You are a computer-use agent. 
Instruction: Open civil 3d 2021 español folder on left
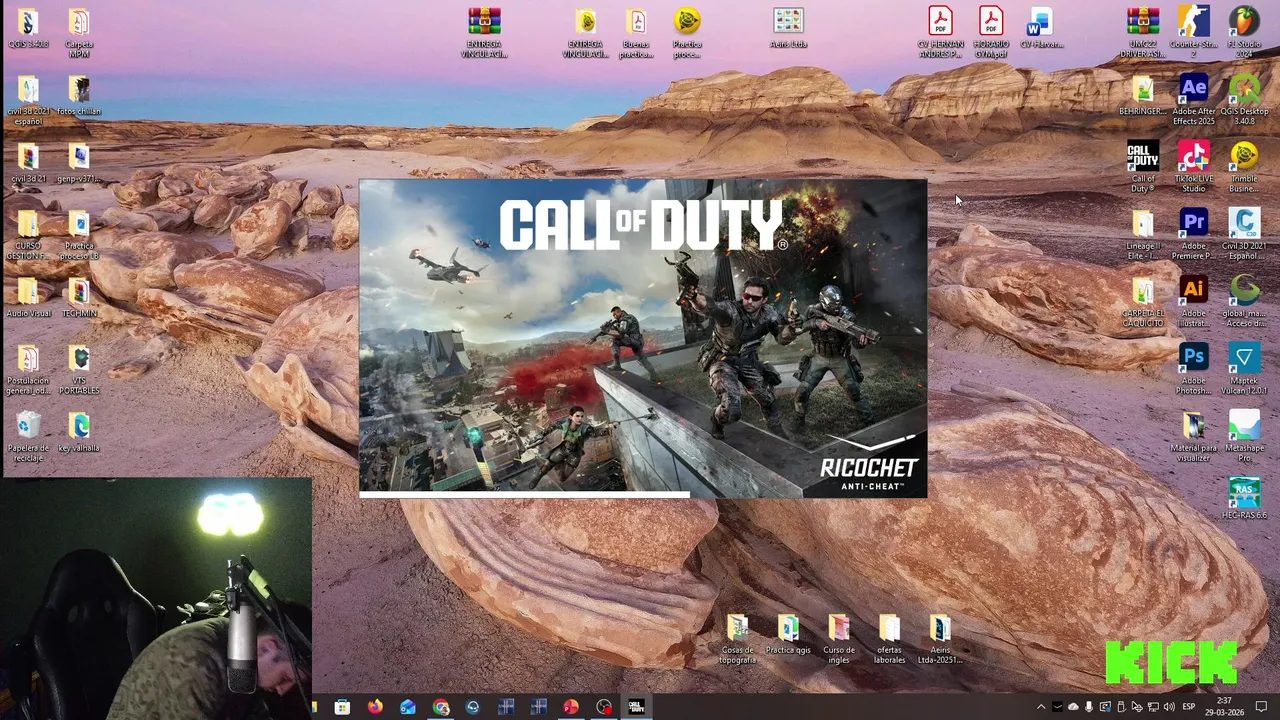point(28,100)
